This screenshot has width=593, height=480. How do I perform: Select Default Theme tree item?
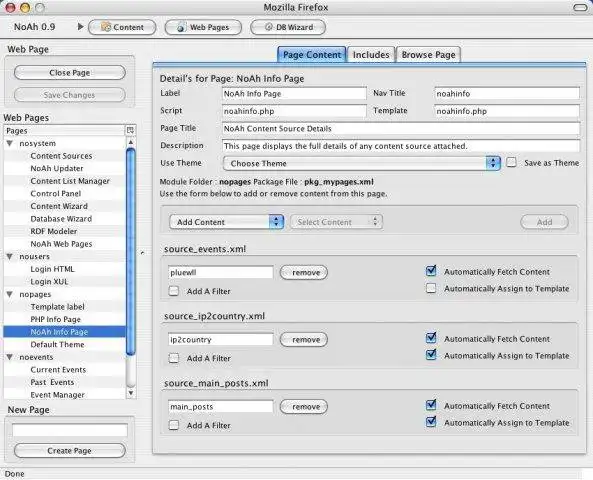coord(57,345)
